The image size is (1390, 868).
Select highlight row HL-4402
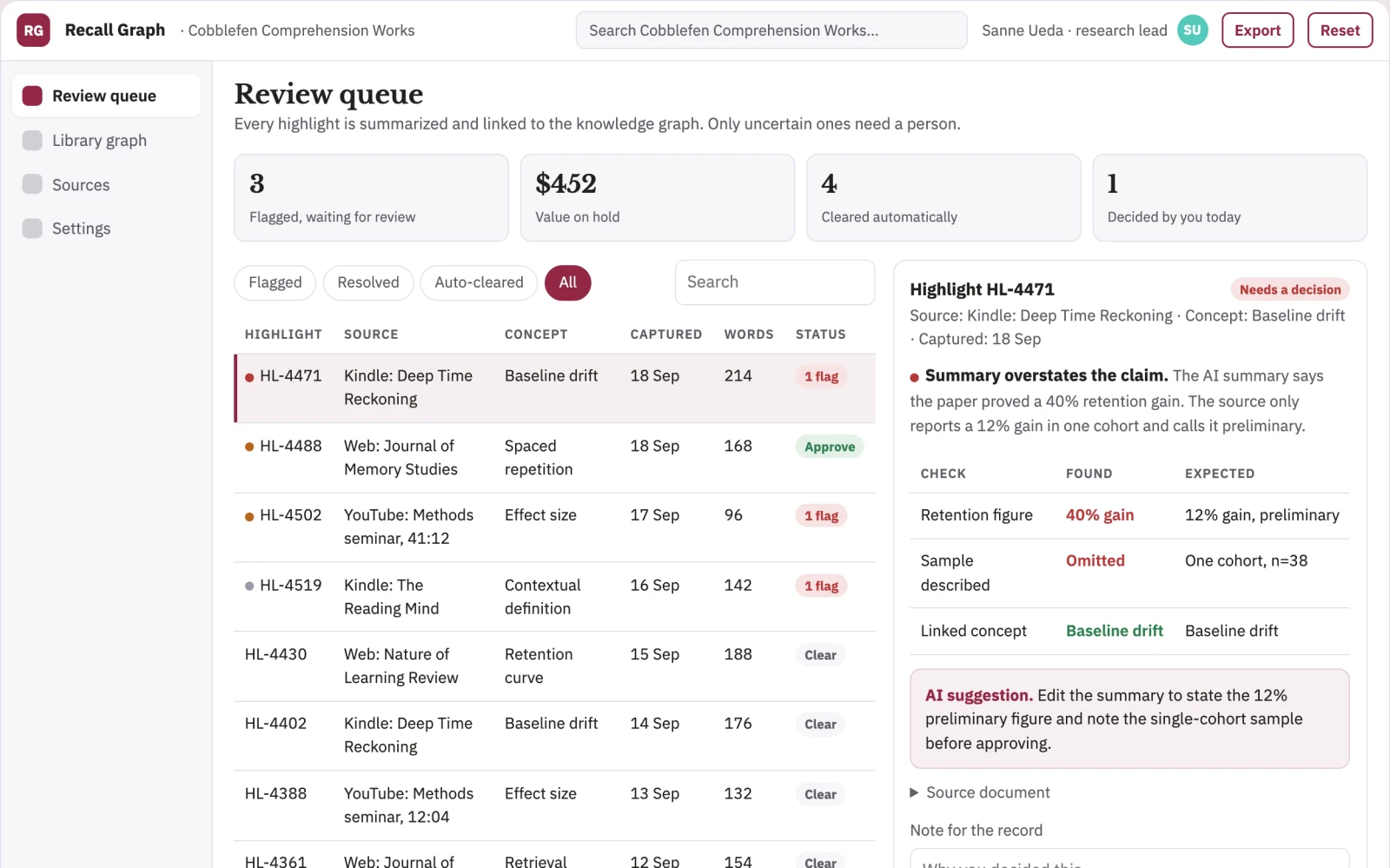[554, 736]
